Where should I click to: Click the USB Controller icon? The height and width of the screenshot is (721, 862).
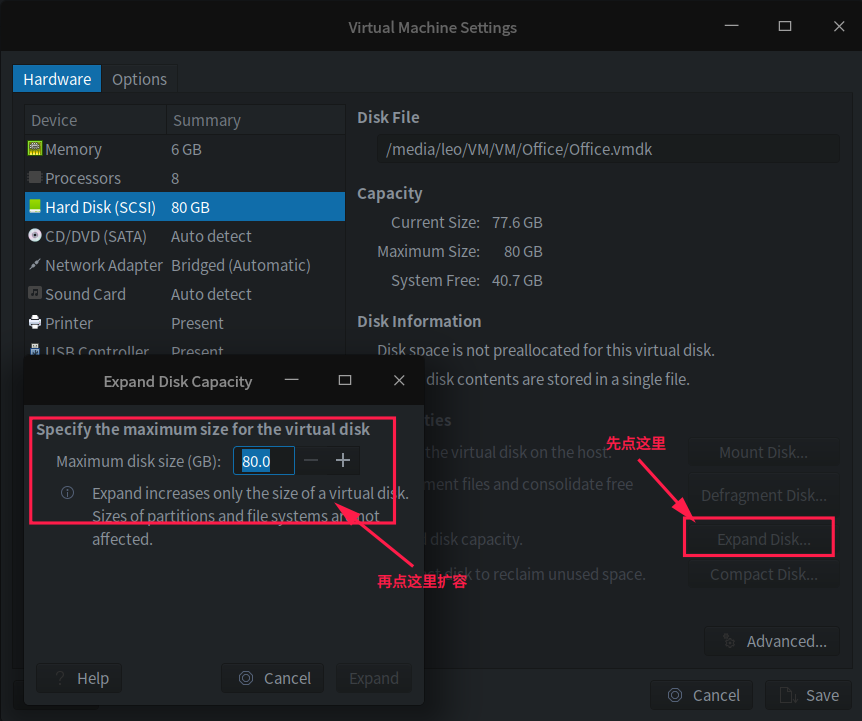click(35, 350)
